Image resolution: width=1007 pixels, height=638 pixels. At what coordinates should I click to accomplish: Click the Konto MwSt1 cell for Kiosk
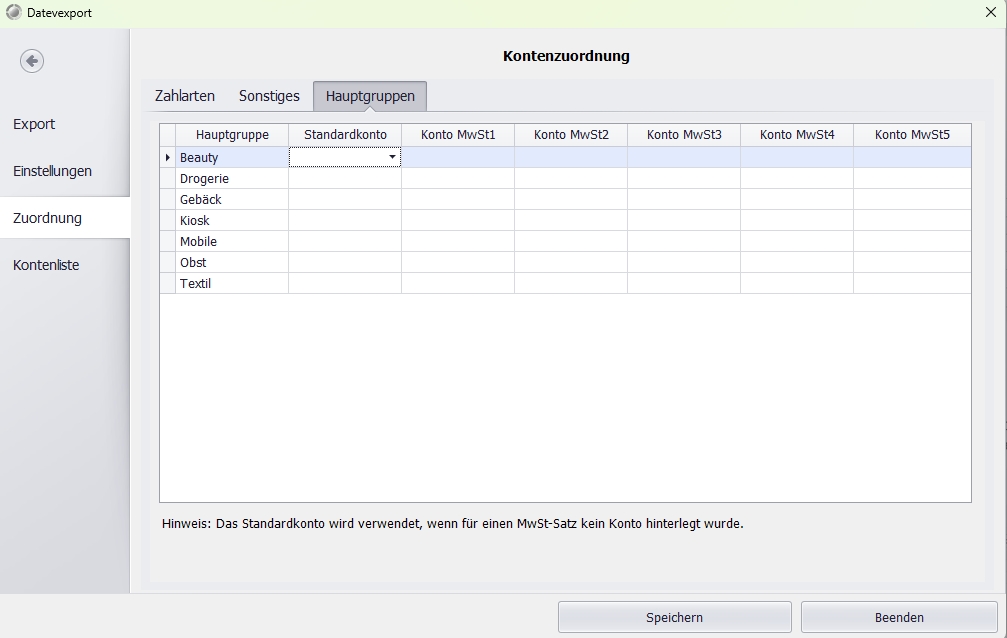coord(458,220)
